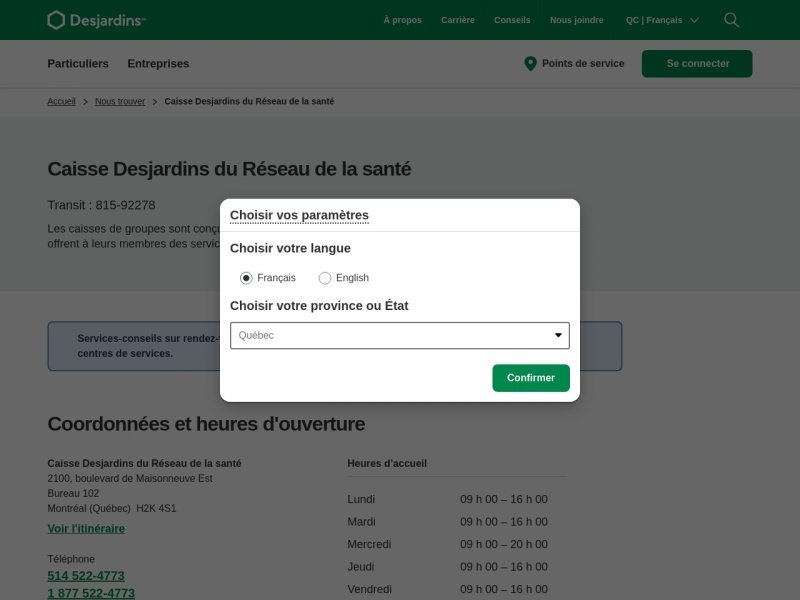Click the Voir l'itinéraire link
Viewport: 800px width, 600px height.
point(86,529)
